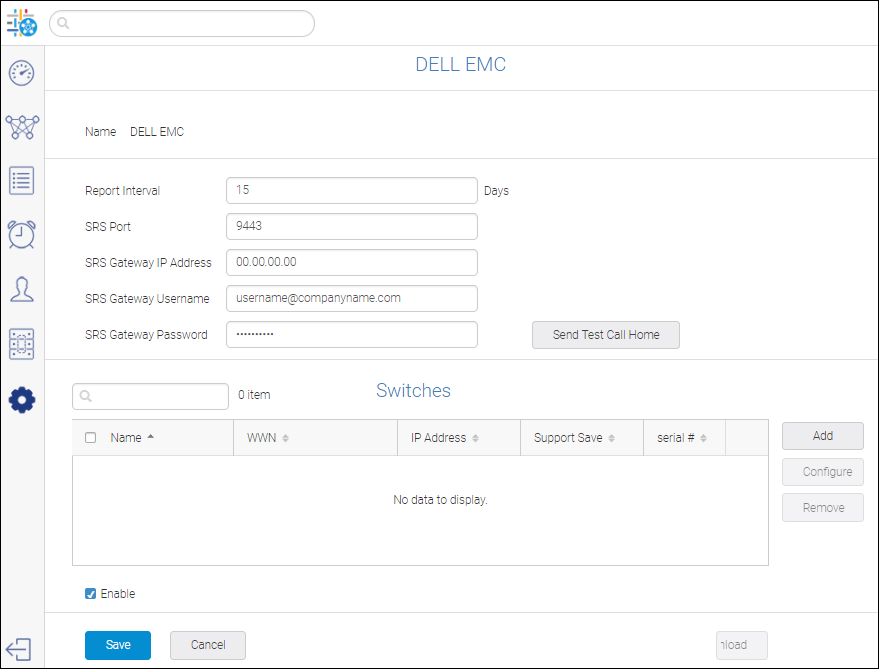Focus the Report Interval field

pyautogui.click(x=352, y=191)
